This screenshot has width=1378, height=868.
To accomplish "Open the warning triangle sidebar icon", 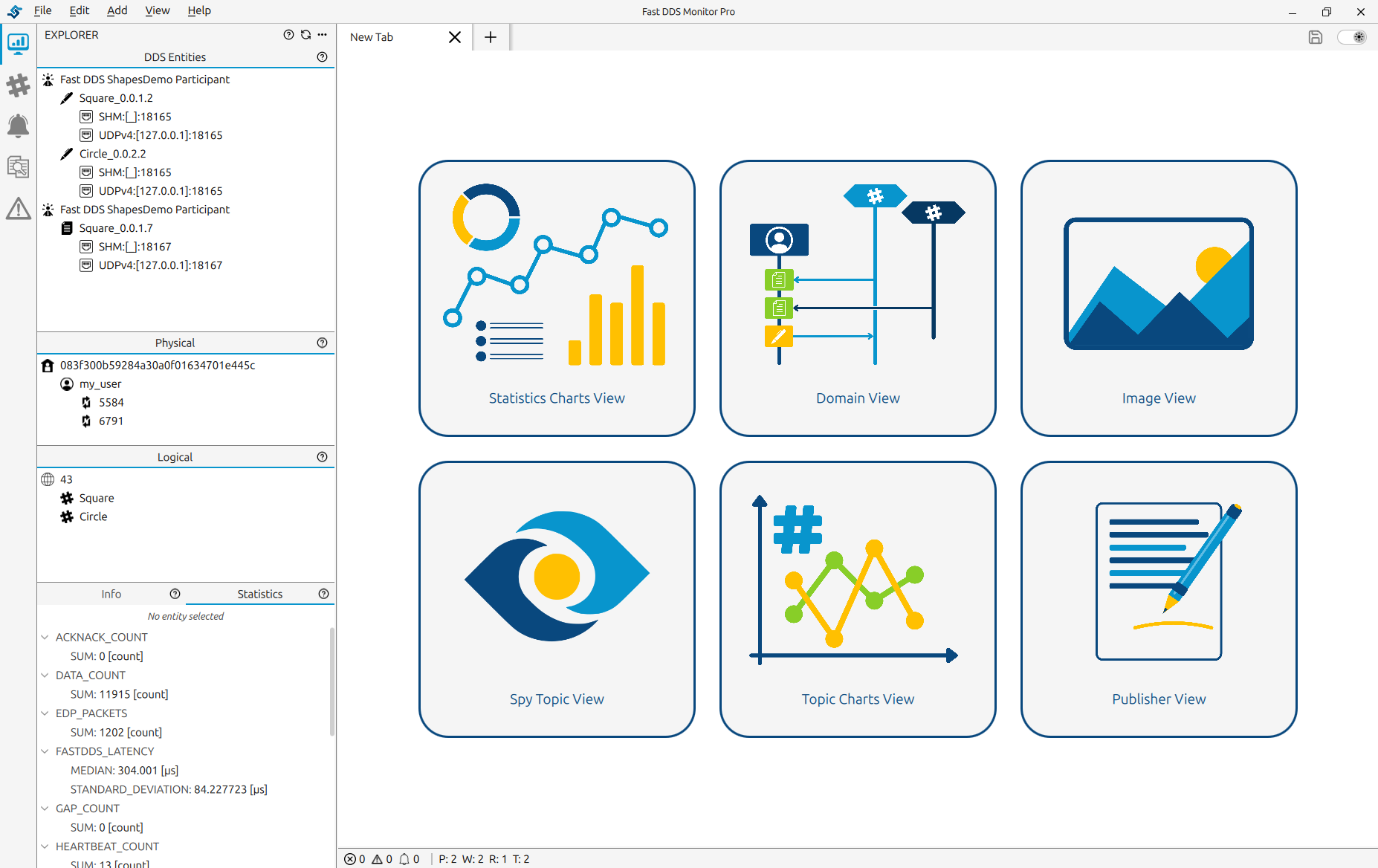I will tap(18, 209).
